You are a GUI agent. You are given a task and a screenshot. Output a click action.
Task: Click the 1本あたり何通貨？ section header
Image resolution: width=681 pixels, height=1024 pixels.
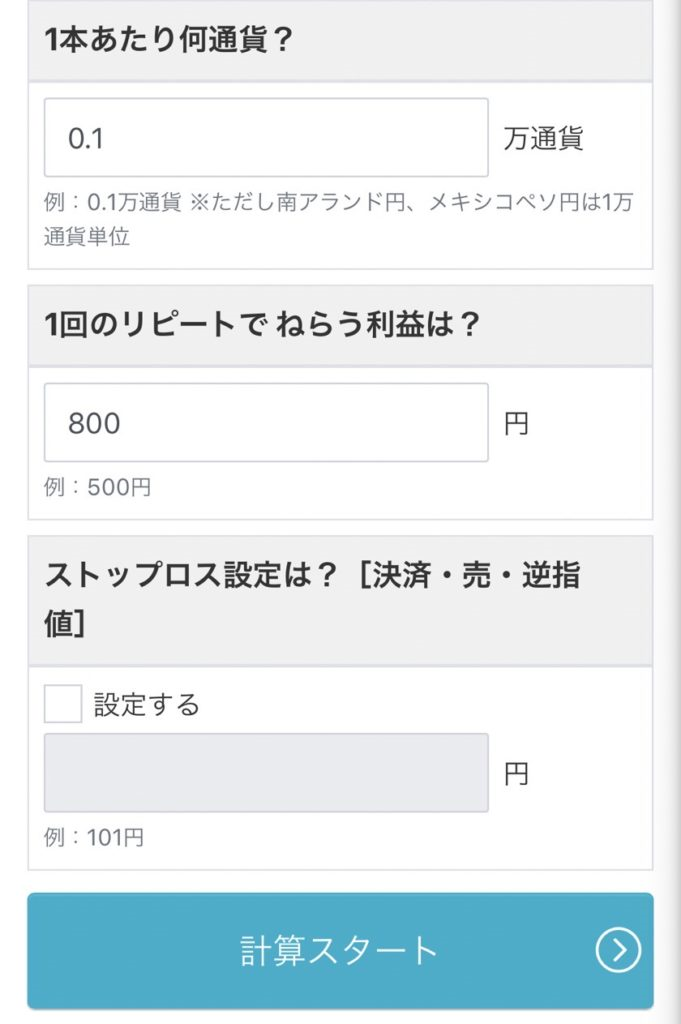168,42
